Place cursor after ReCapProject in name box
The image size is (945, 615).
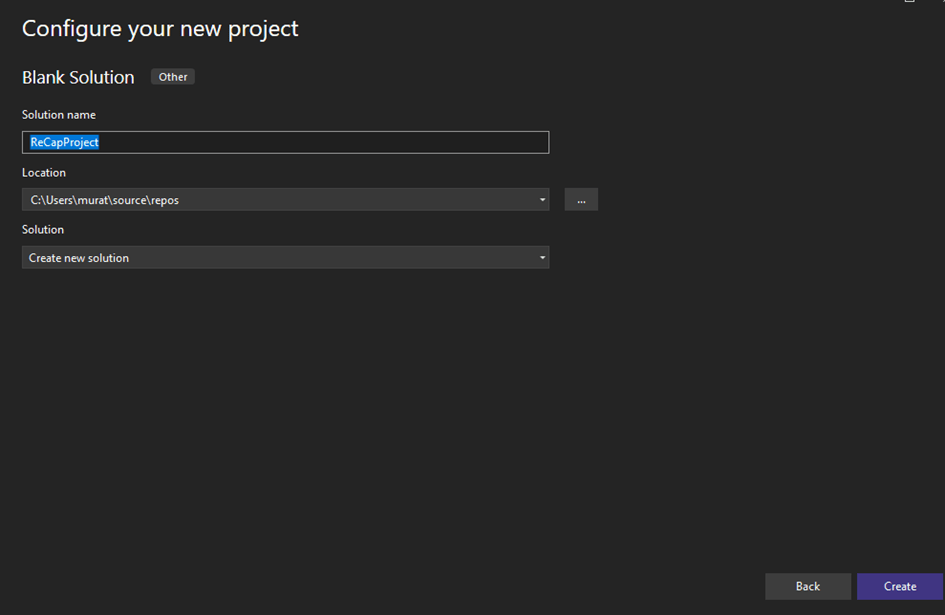tap(101, 142)
